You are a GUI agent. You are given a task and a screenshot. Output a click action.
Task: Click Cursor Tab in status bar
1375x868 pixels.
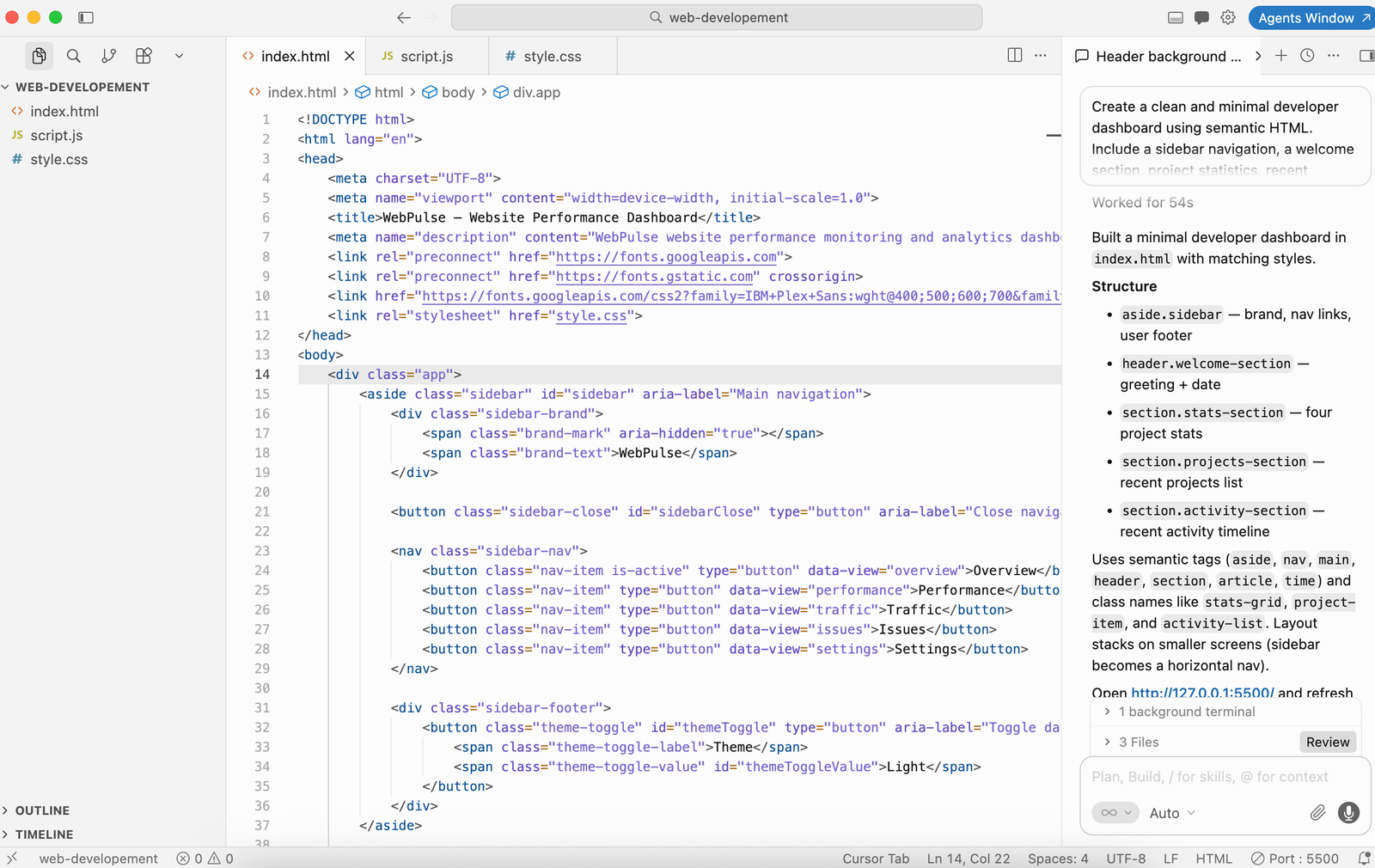tap(876, 859)
